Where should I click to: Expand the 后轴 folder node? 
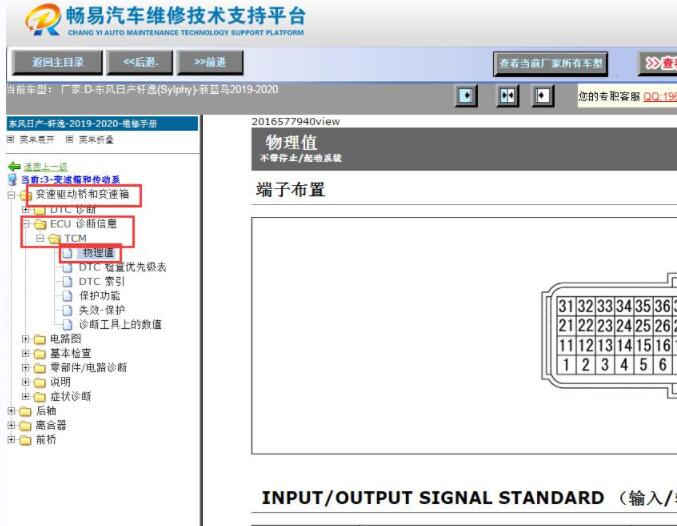(x=12, y=411)
